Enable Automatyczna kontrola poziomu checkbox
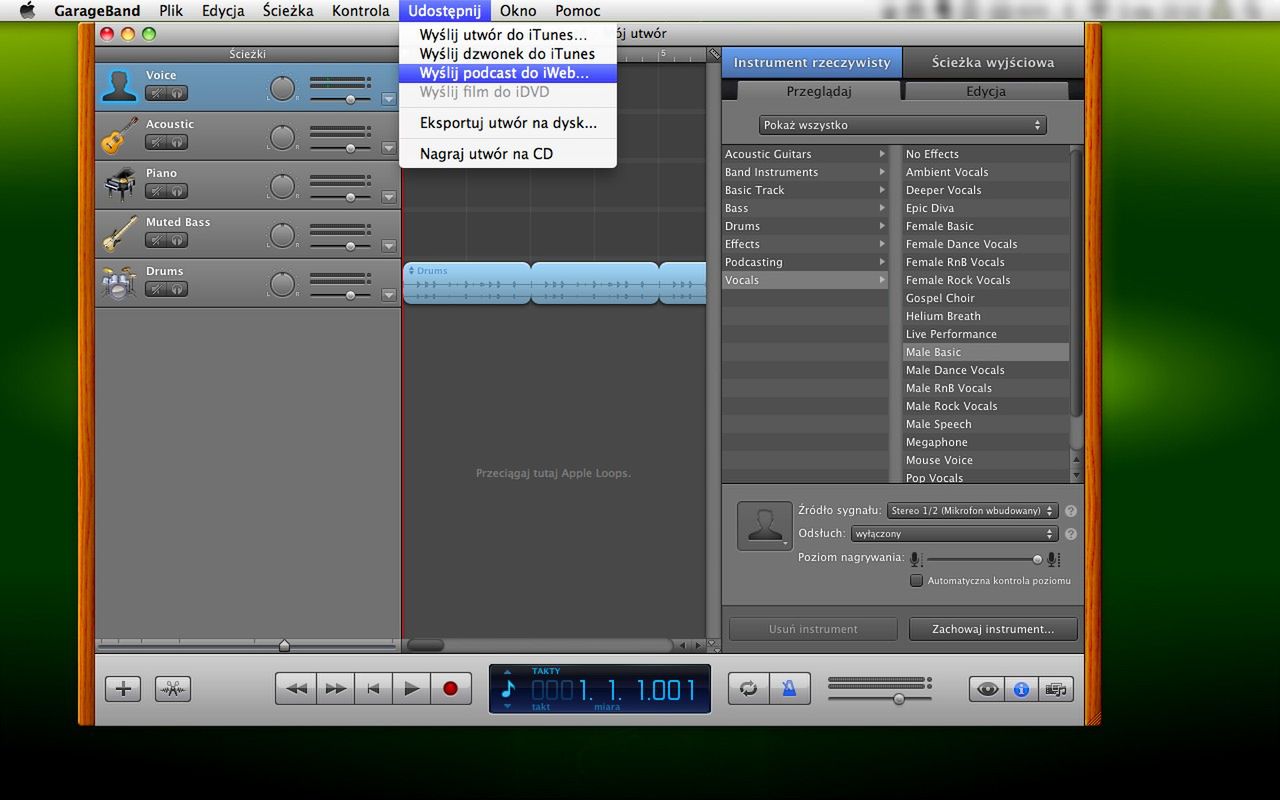This screenshot has width=1280, height=800. click(916, 581)
